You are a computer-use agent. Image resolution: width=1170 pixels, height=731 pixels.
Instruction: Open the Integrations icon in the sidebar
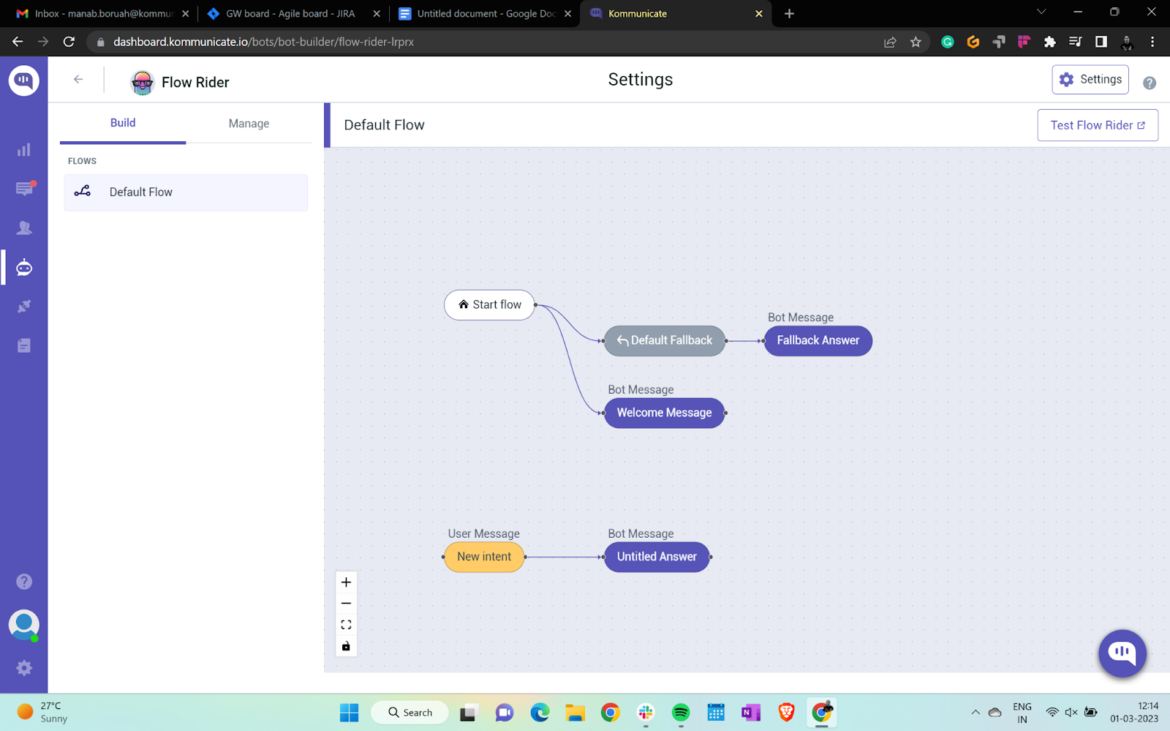pos(24,306)
